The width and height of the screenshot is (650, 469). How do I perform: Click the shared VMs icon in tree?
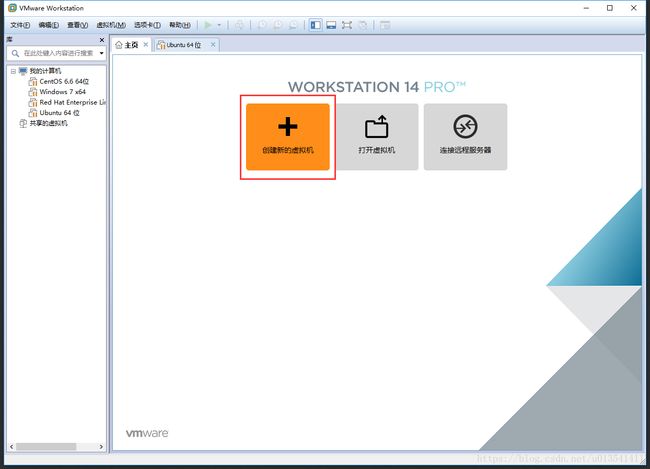pos(23,123)
